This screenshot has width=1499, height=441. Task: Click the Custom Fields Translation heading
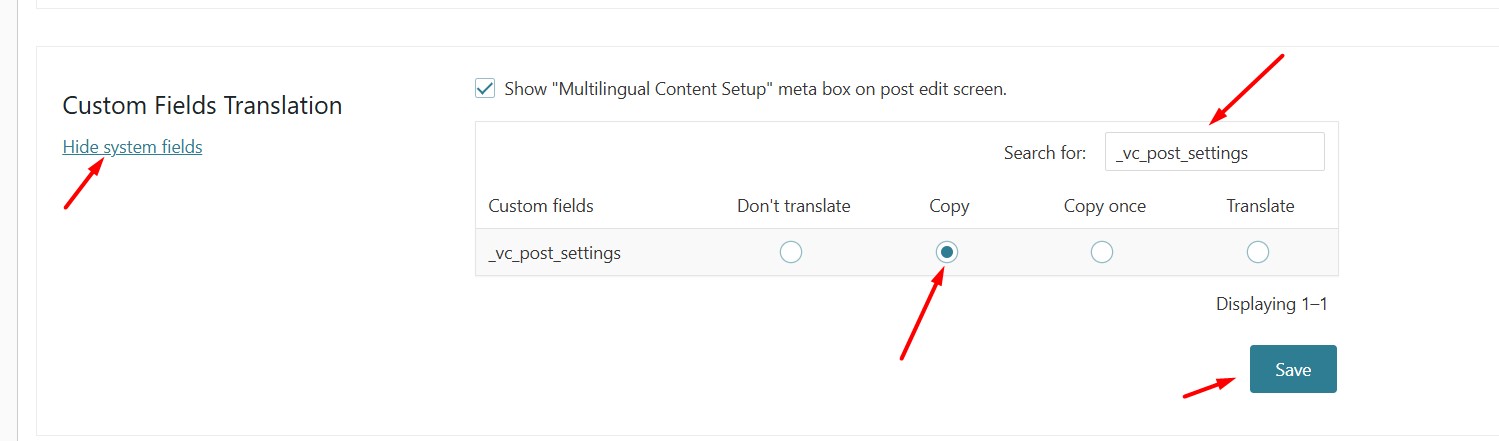[202, 105]
